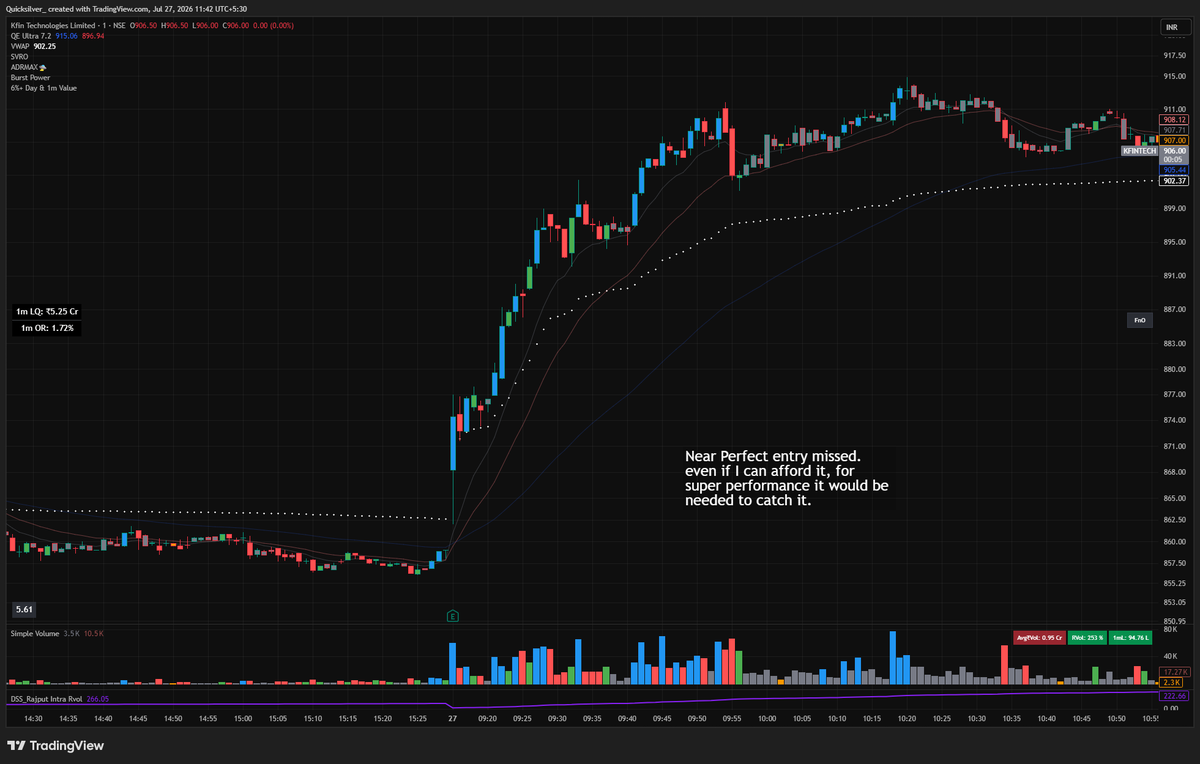
Task: Select the VWAP indicator legend
Action: pyautogui.click(x=20, y=46)
